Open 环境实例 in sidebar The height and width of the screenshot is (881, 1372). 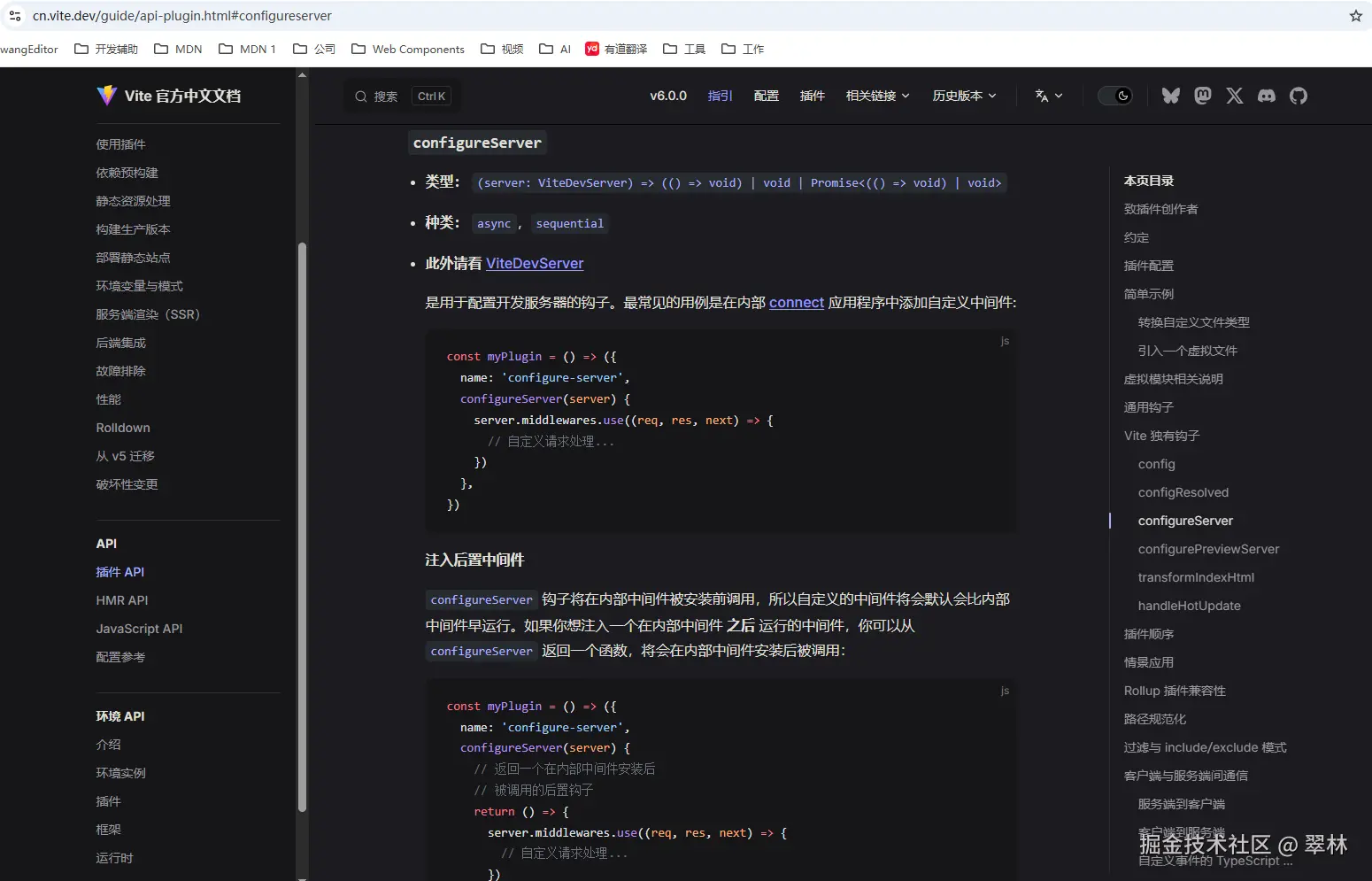[121, 773]
